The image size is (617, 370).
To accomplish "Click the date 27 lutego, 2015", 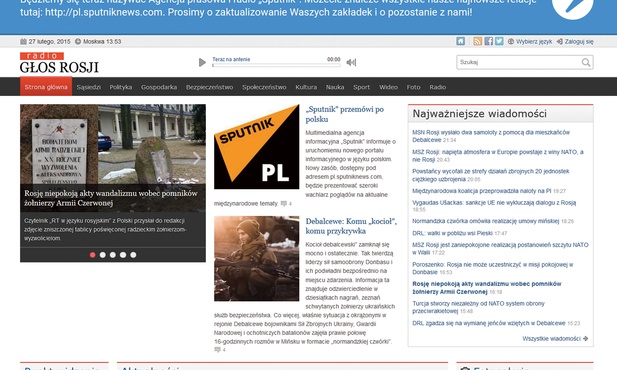I will click(49, 41).
